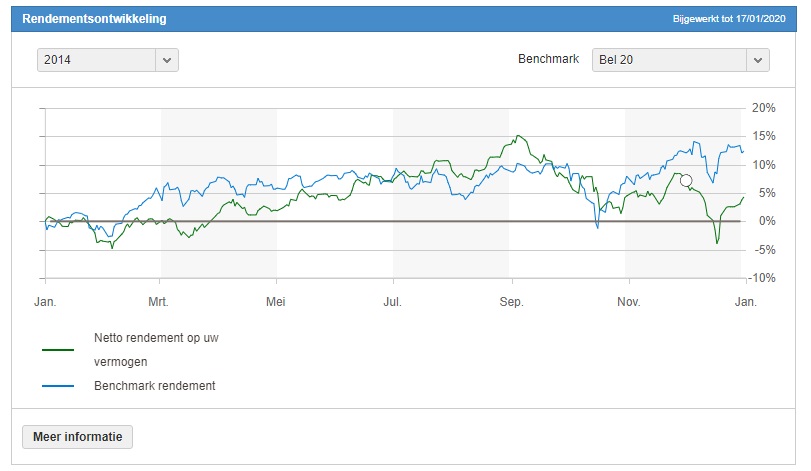The width and height of the screenshot is (811, 471).
Task: Click the white circle marker on green line
Action: click(686, 181)
